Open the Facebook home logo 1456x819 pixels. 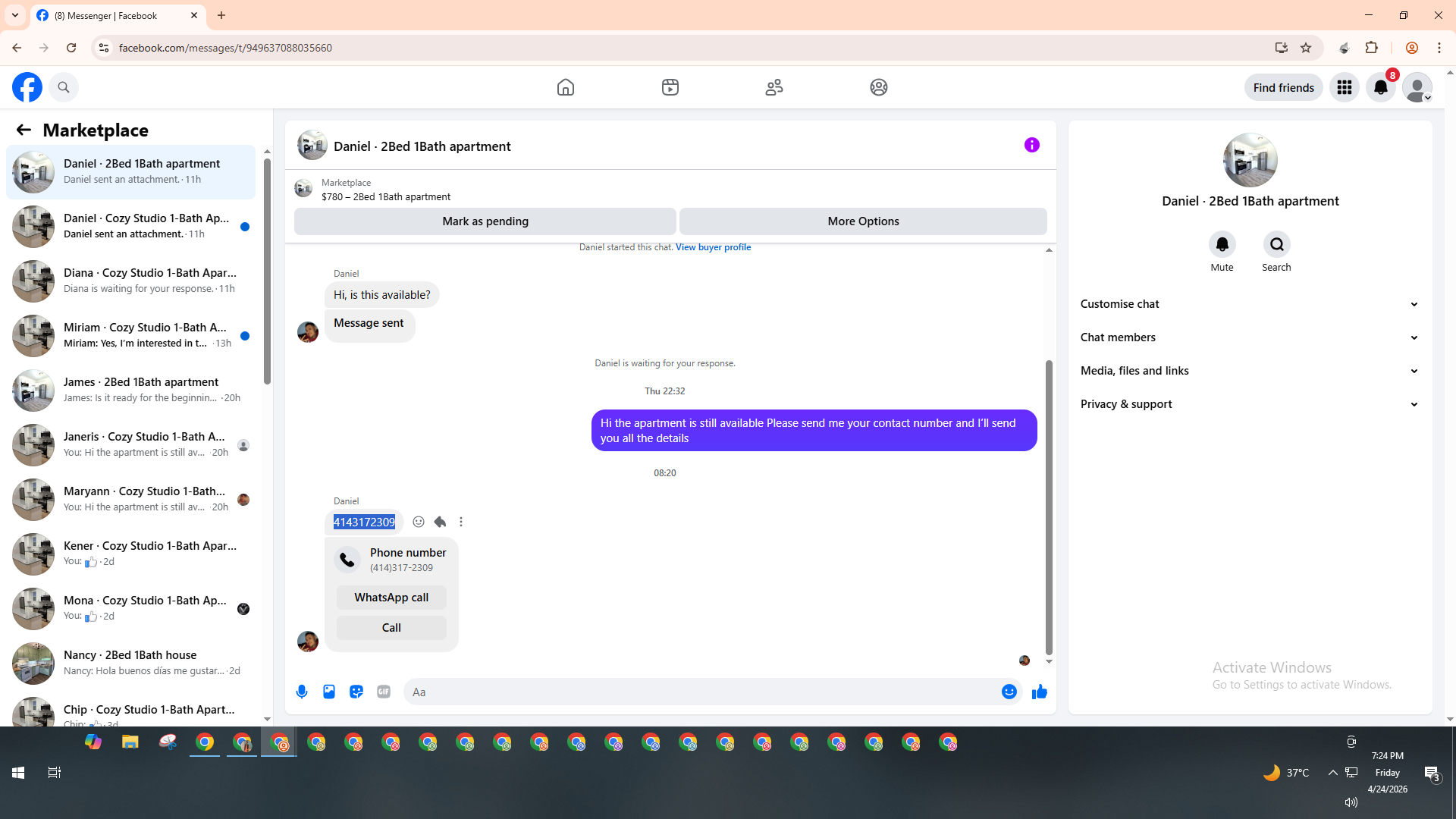tap(27, 87)
